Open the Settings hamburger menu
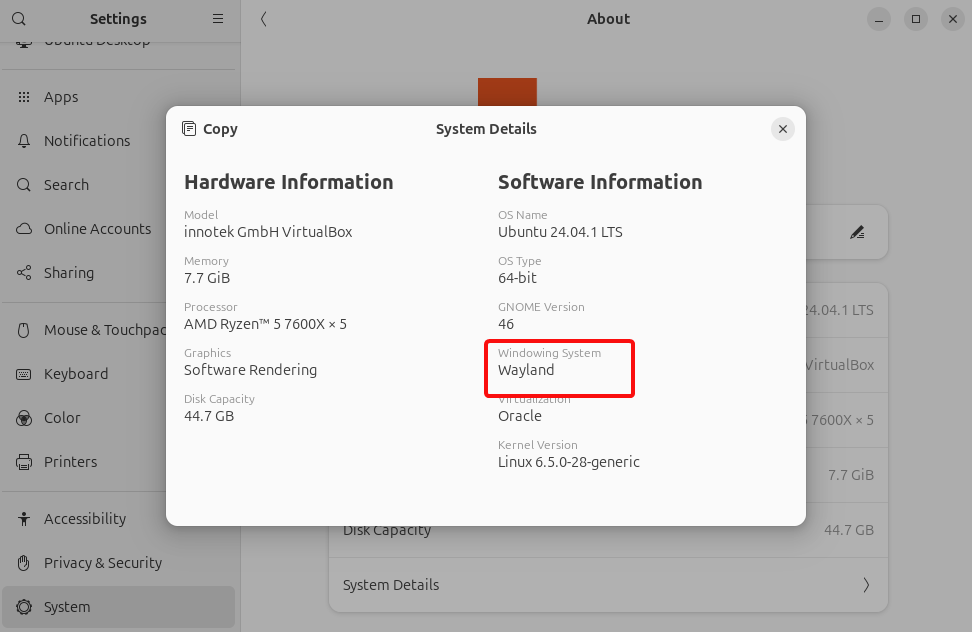Viewport: 972px width, 632px height. 218,19
